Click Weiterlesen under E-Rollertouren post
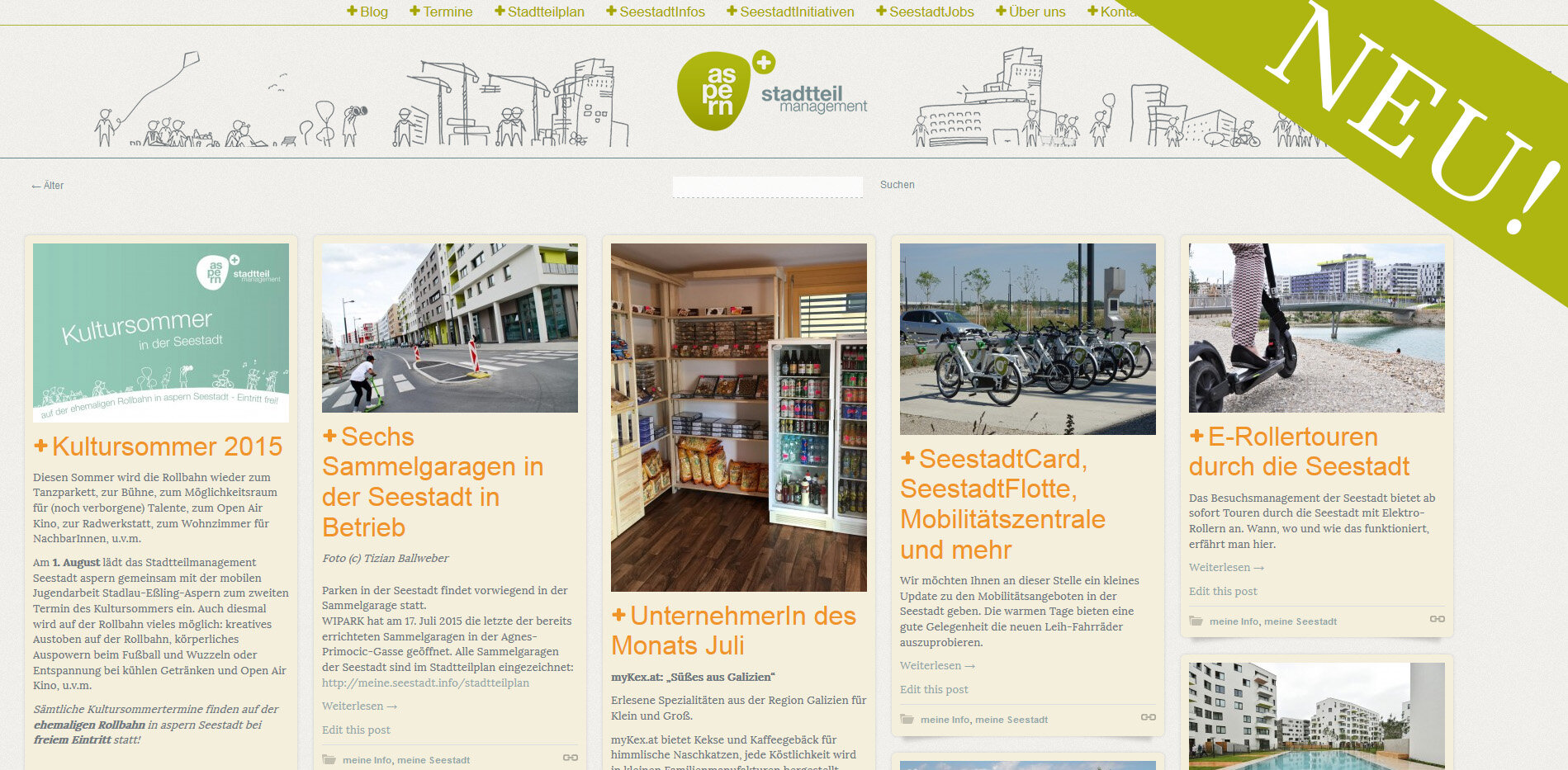1568x770 pixels. pos(1226,567)
